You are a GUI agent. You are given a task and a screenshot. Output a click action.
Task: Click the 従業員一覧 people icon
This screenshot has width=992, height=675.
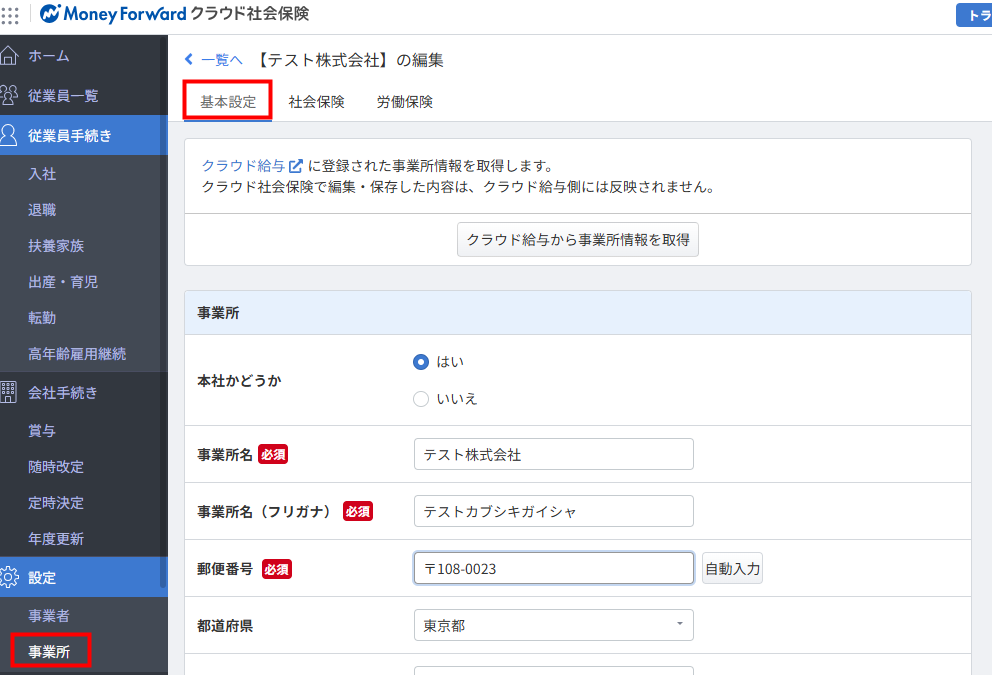point(9,96)
